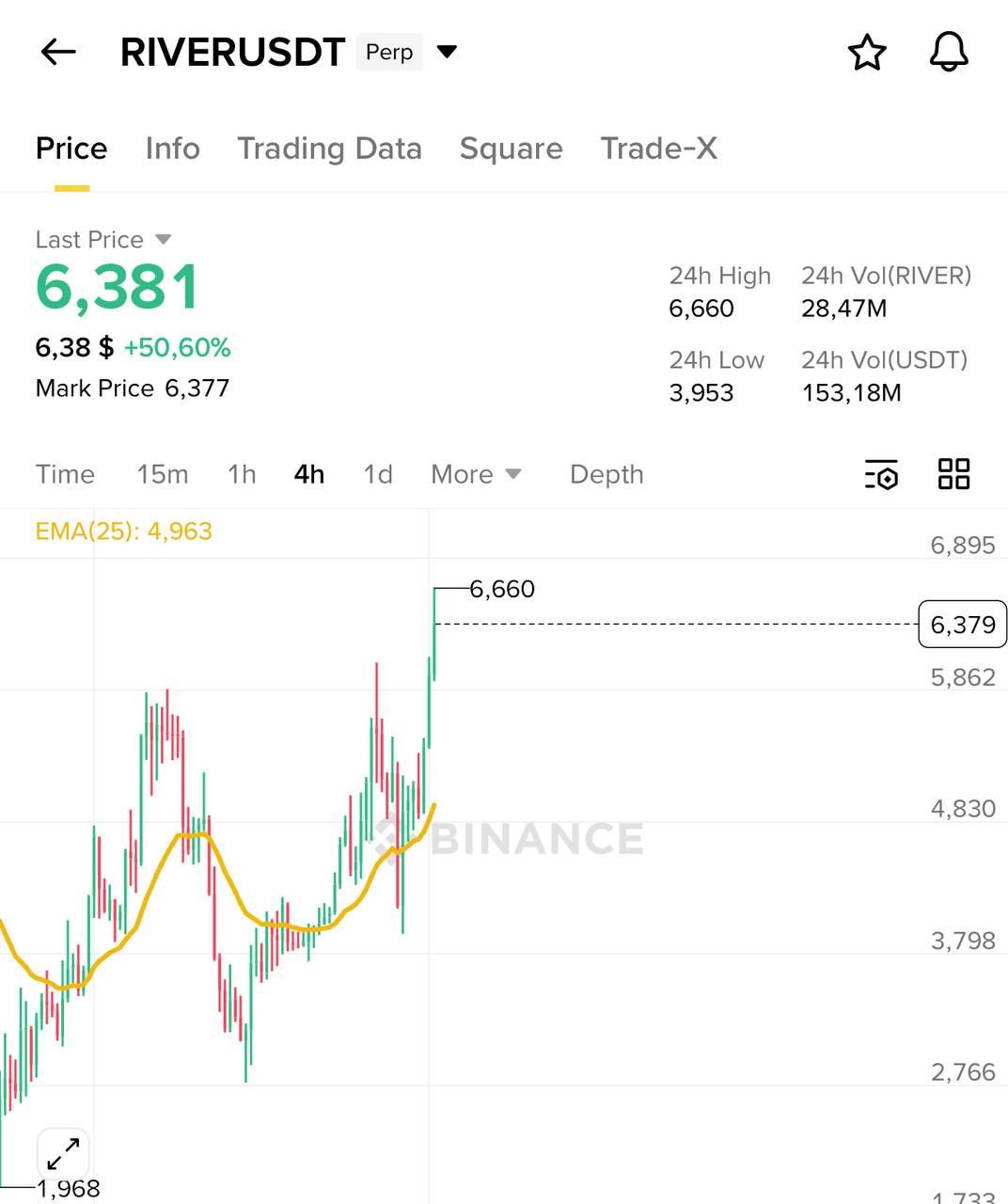This screenshot has width=1008, height=1204.
Task: Click the 6,379 current price marker
Action: pos(962,625)
